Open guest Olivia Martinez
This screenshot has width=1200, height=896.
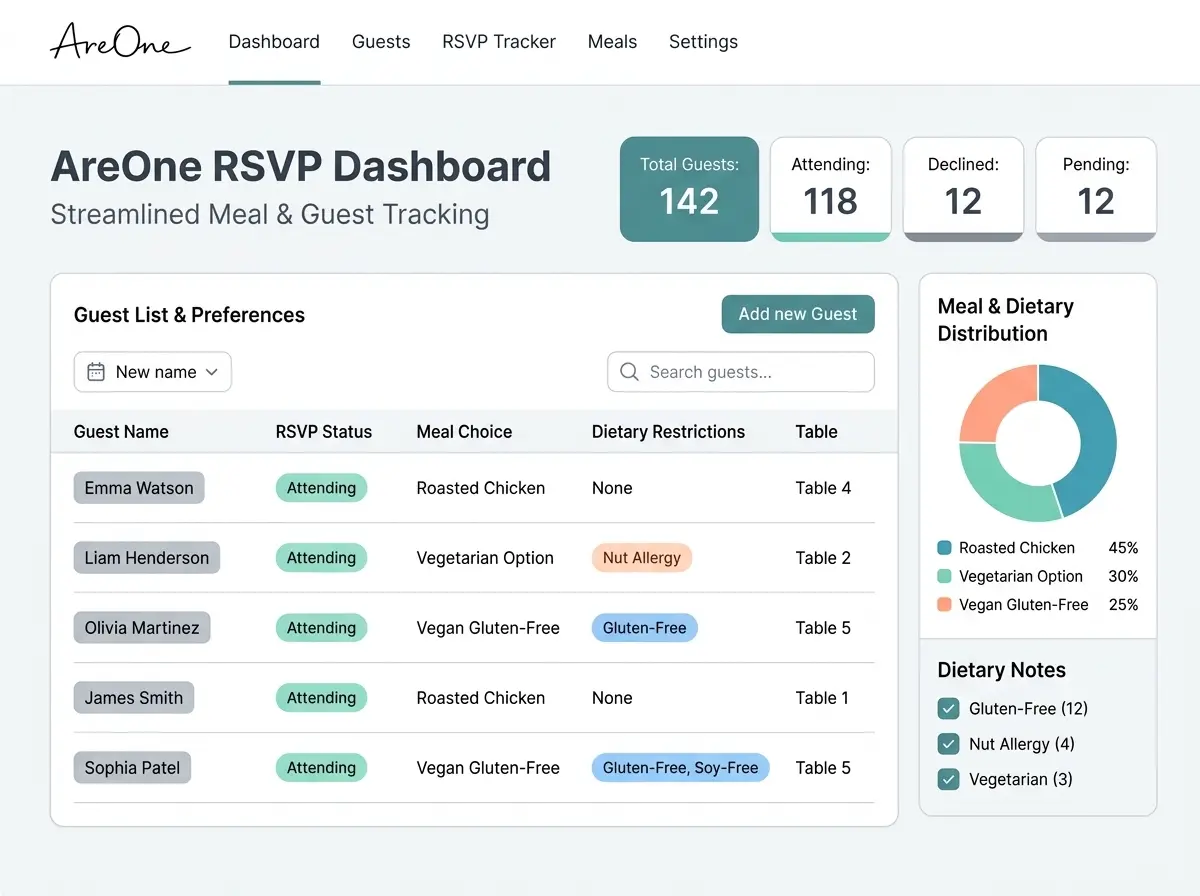(x=142, y=628)
